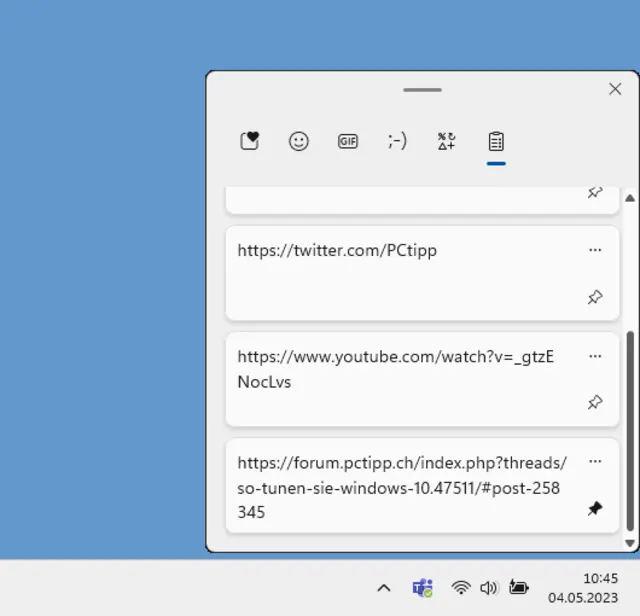Switch to the Emoji tab
This screenshot has width=640, height=616.
298,141
